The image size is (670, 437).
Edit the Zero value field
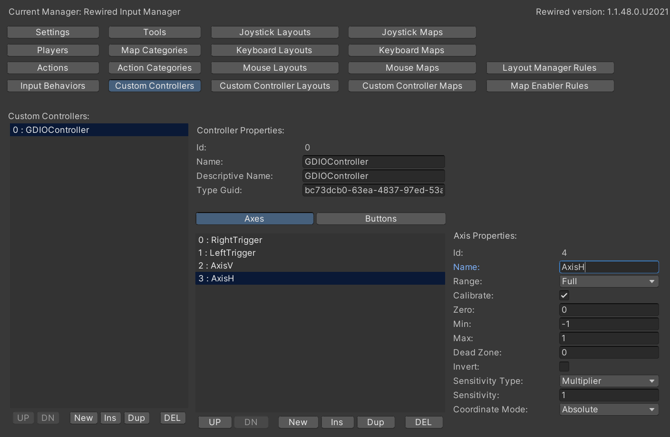point(609,310)
